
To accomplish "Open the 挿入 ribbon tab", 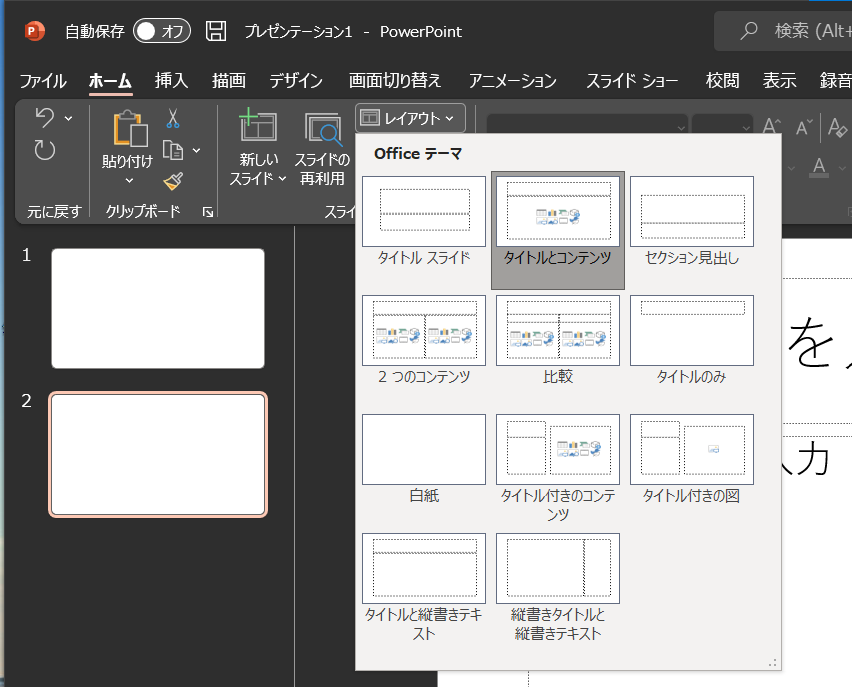I will (x=171, y=80).
